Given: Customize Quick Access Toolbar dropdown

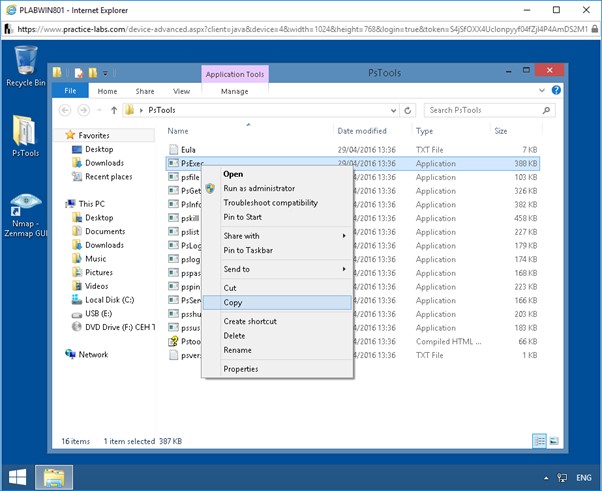Looking at the screenshot, I should coord(105,73).
